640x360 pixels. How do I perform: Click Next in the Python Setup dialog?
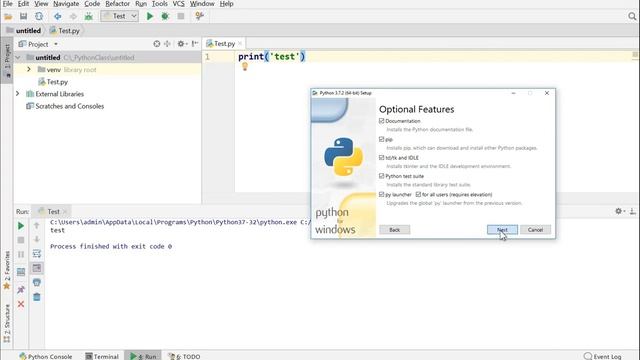(502, 230)
